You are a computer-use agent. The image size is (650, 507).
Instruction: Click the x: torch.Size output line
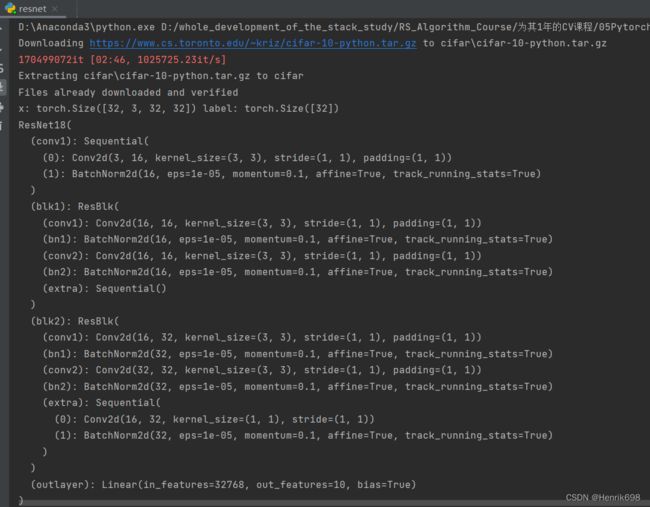pyautogui.click(x=178, y=109)
